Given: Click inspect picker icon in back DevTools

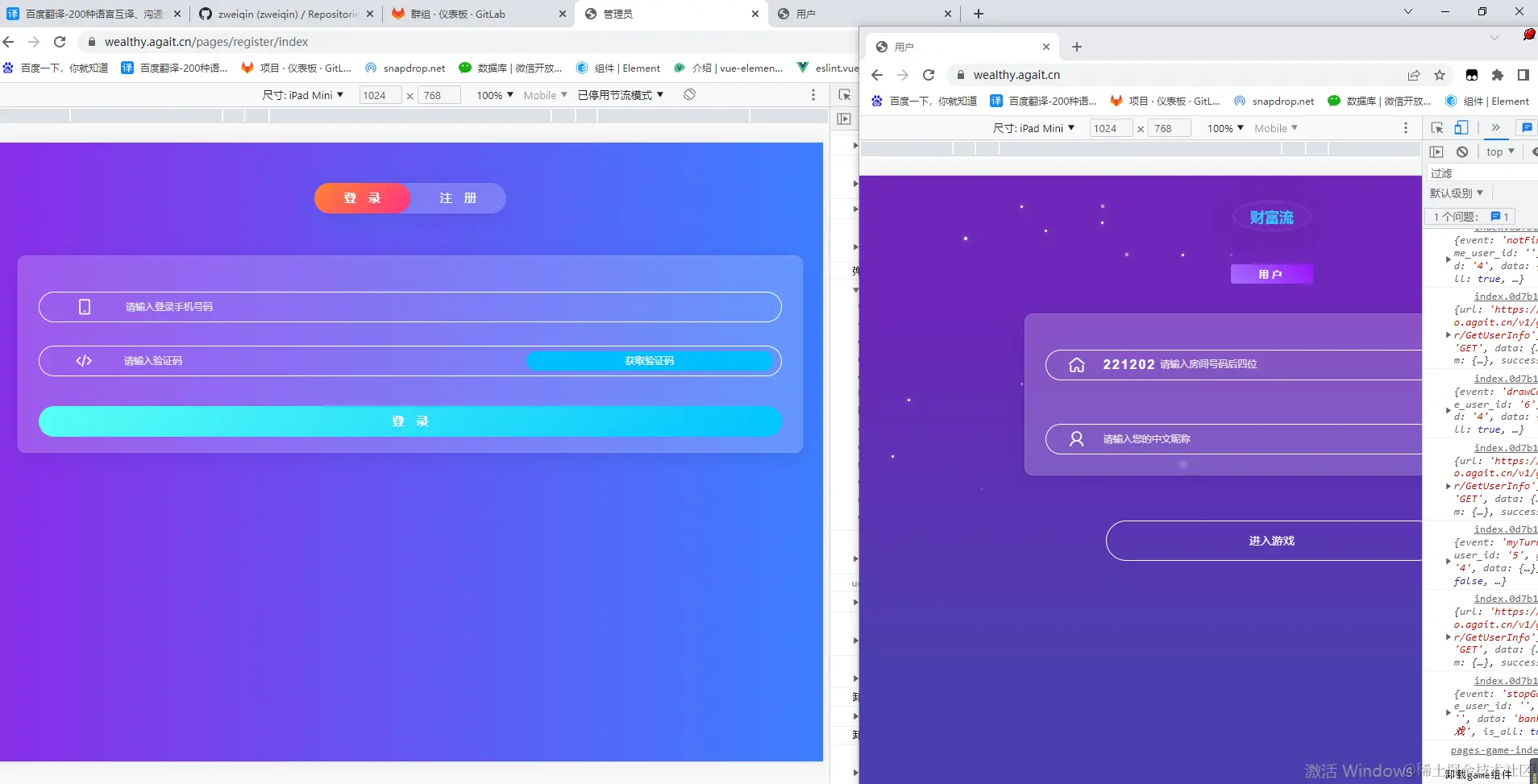Looking at the screenshot, I should 845,95.
